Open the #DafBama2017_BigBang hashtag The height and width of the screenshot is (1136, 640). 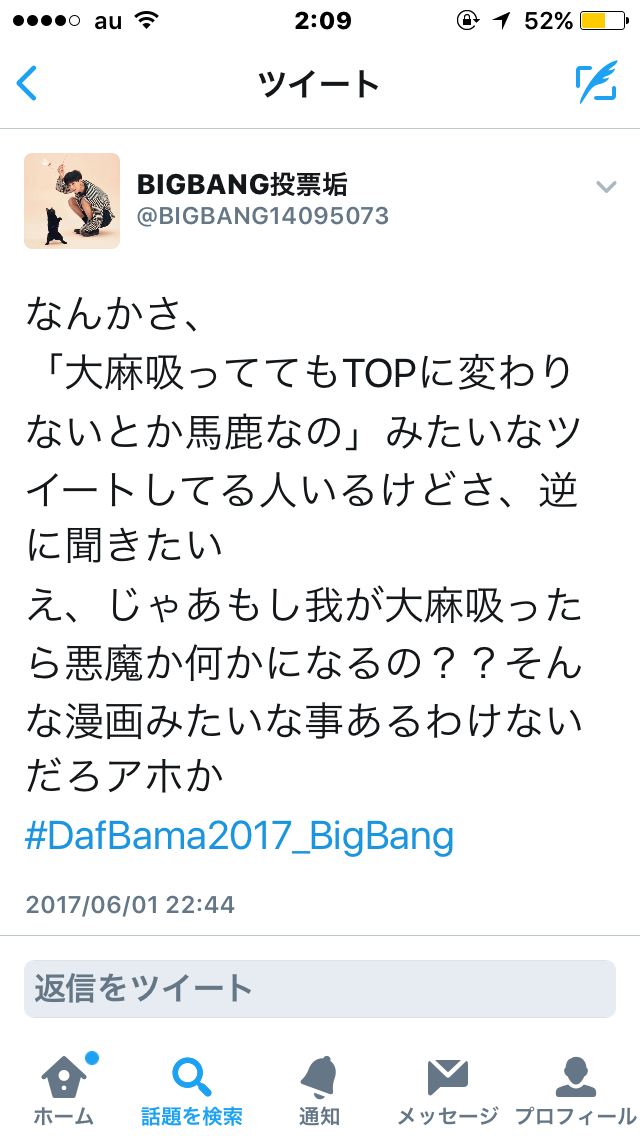[239, 838]
